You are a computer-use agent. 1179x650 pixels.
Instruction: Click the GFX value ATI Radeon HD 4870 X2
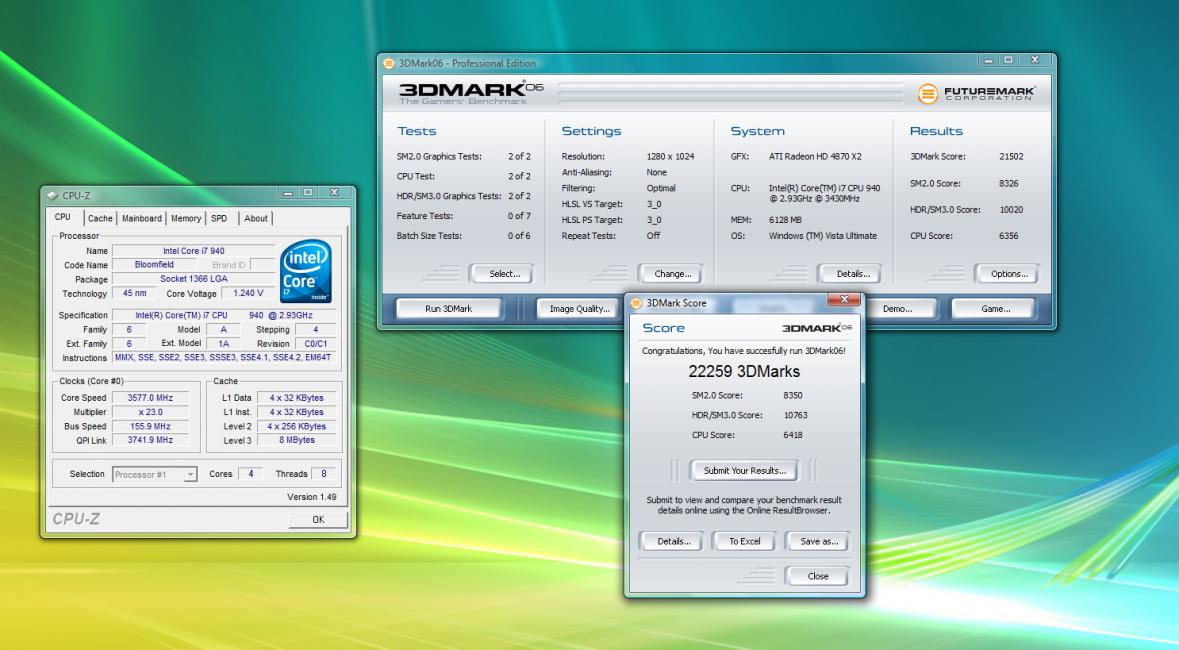[x=815, y=156]
